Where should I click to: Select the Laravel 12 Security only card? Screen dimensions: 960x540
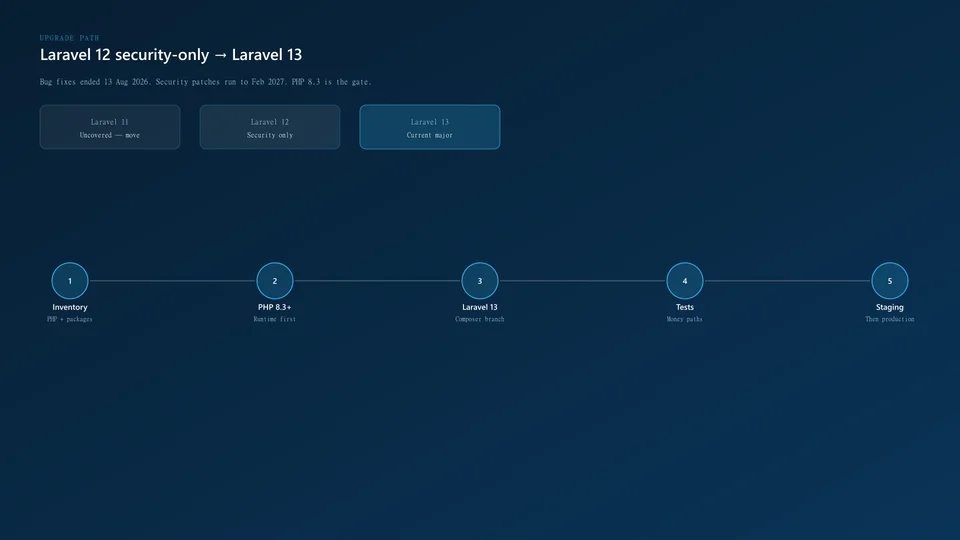pos(270,127)
